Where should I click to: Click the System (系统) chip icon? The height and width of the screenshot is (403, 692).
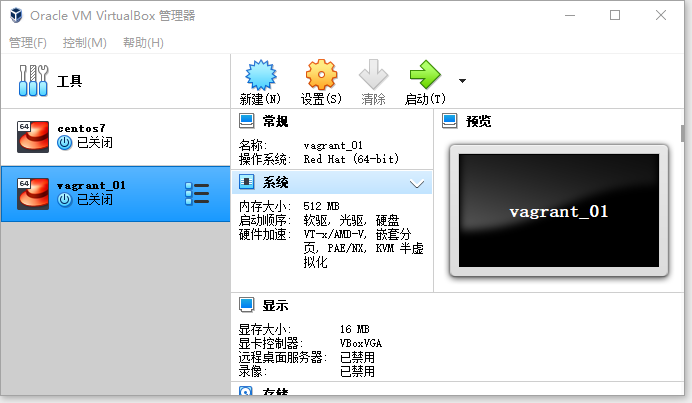247,182
